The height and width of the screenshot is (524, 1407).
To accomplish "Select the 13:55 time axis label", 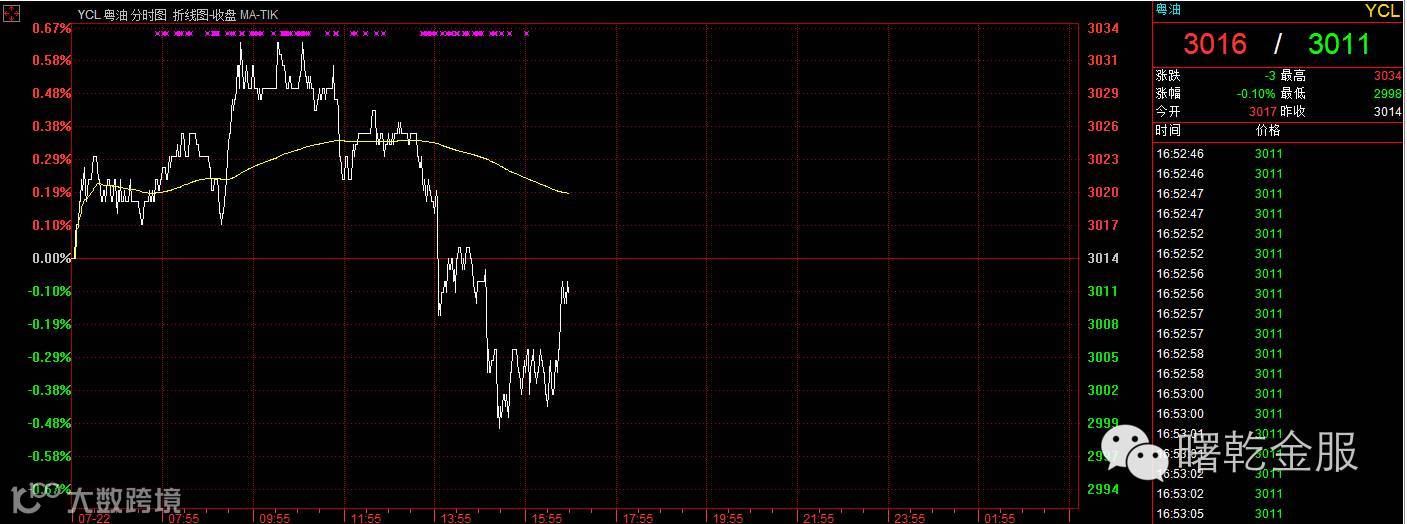I will [456, 518].
